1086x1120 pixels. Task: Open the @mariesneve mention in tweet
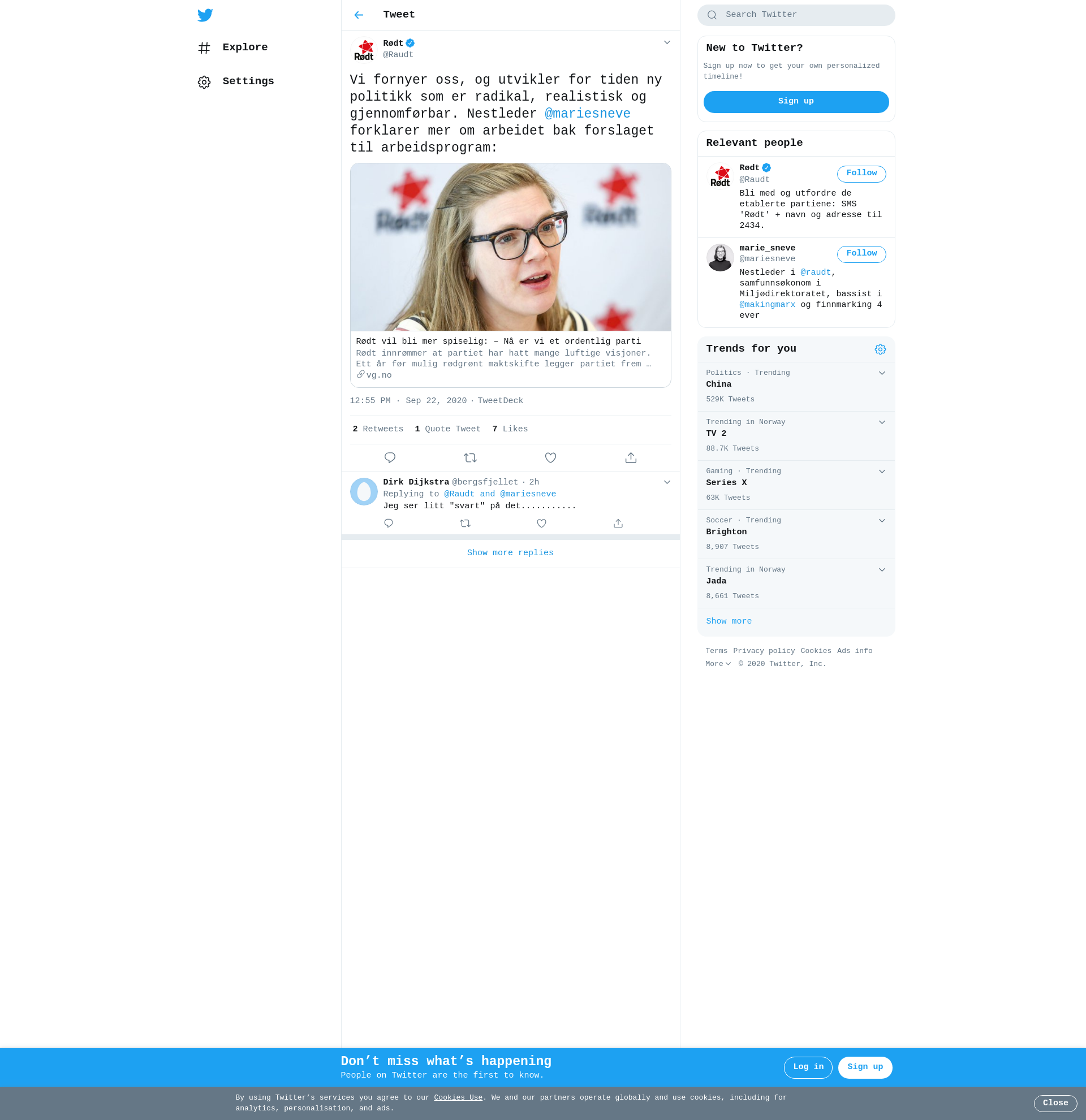pyautogui.click(x=588, y=114)
